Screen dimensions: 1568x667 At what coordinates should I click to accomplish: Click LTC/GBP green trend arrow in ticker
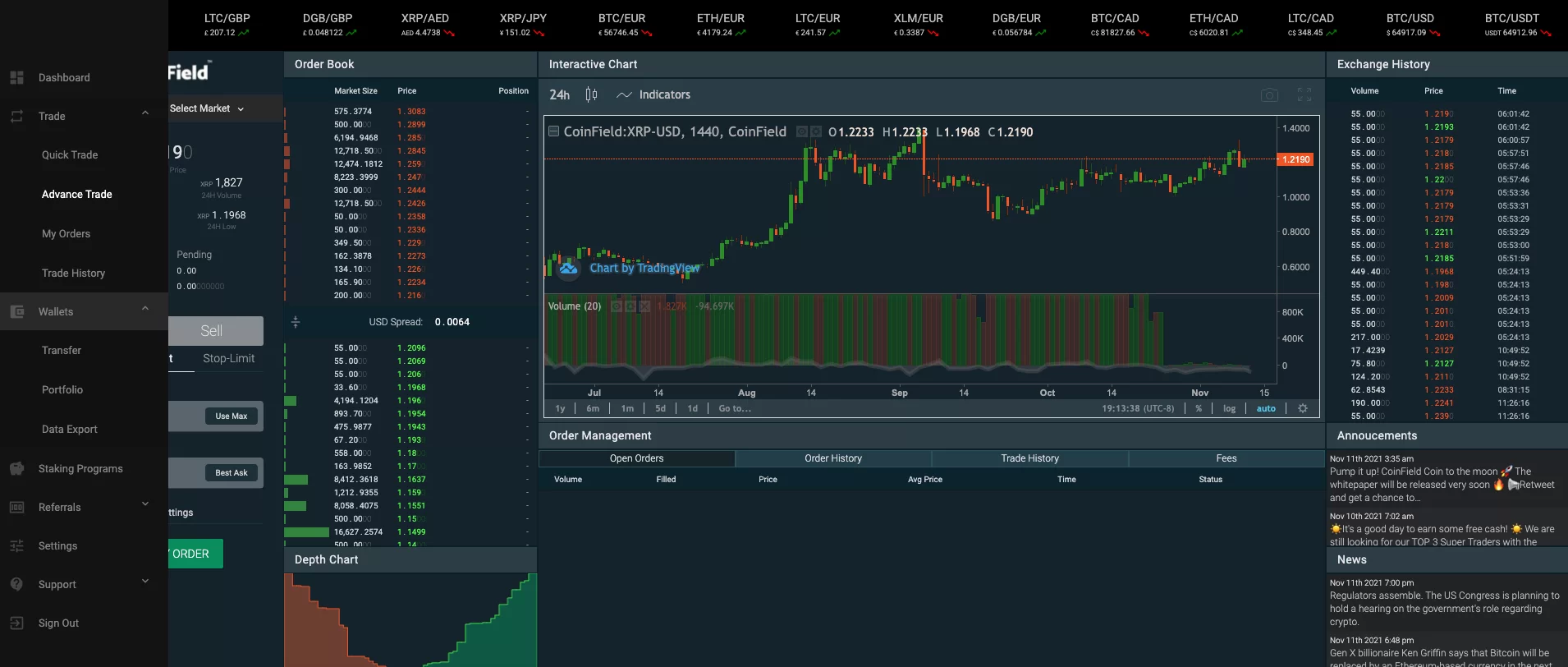244,33
